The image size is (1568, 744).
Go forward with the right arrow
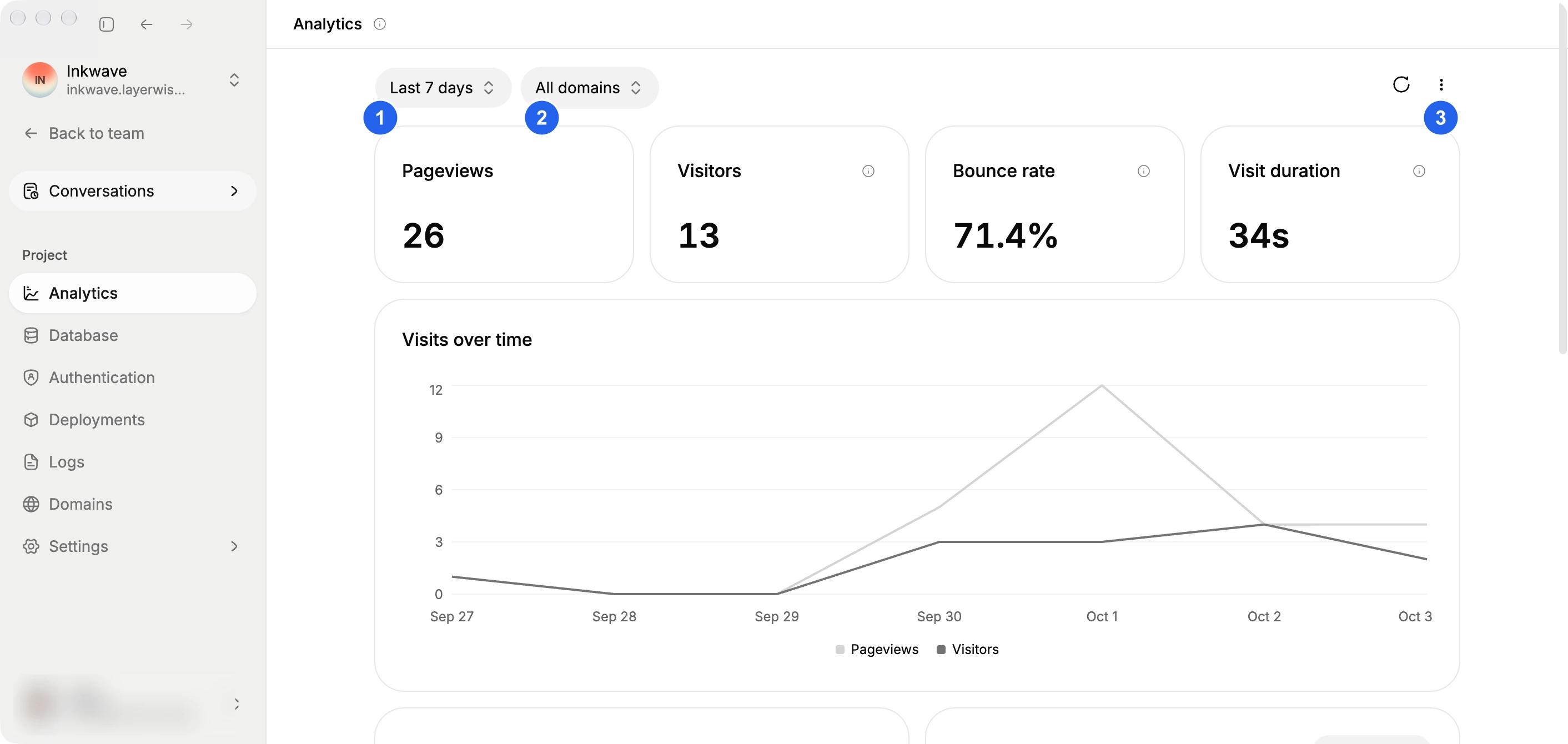tap(187, 24)
